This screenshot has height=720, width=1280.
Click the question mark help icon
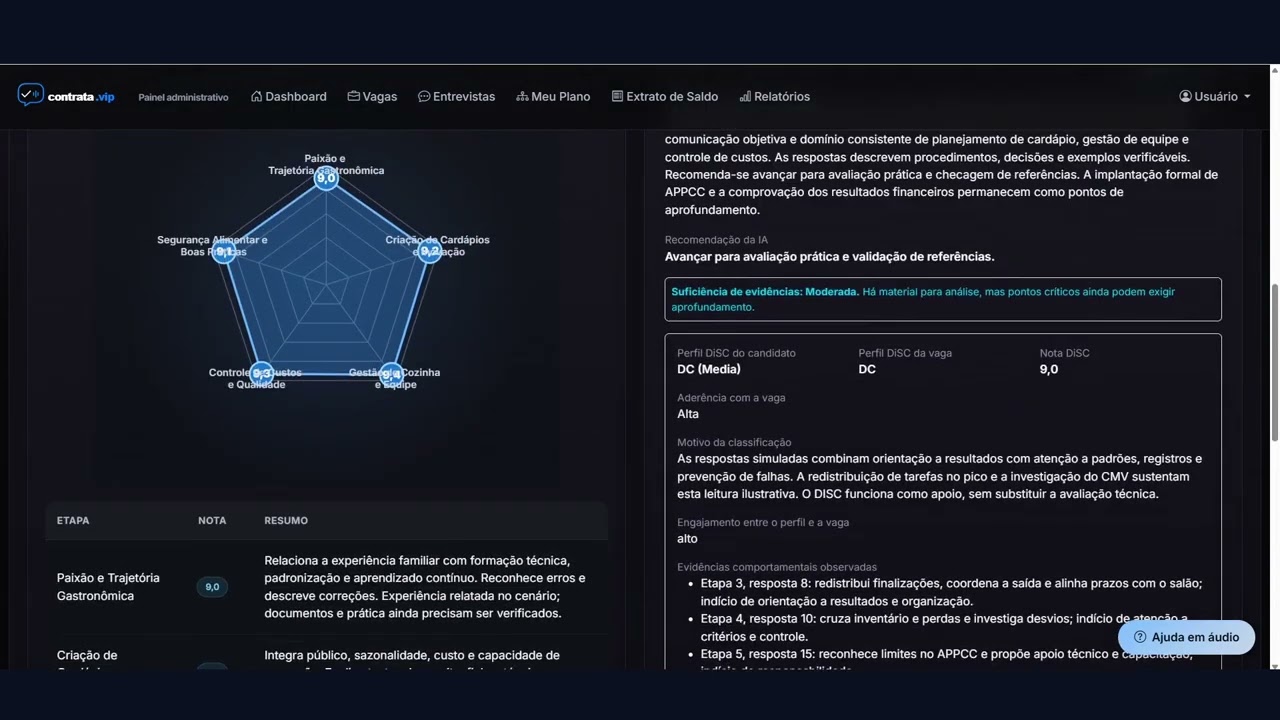point(1139,637)
